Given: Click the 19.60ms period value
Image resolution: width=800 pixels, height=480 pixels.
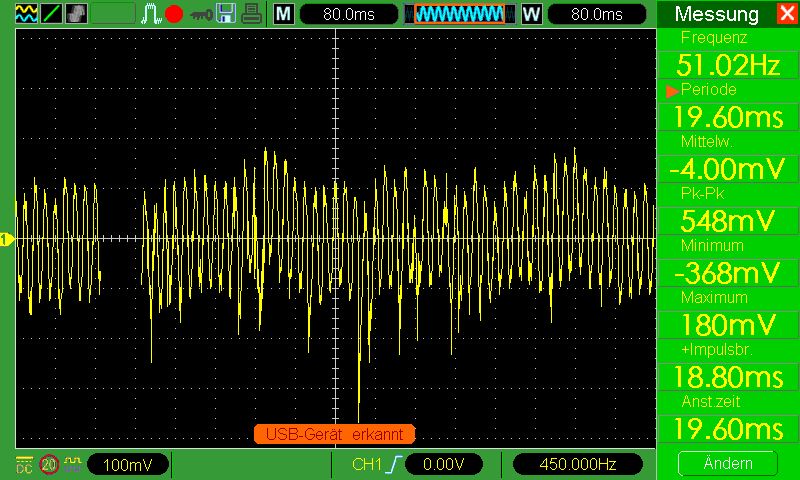Looking at the screenshot, I should tap(728, 117).
